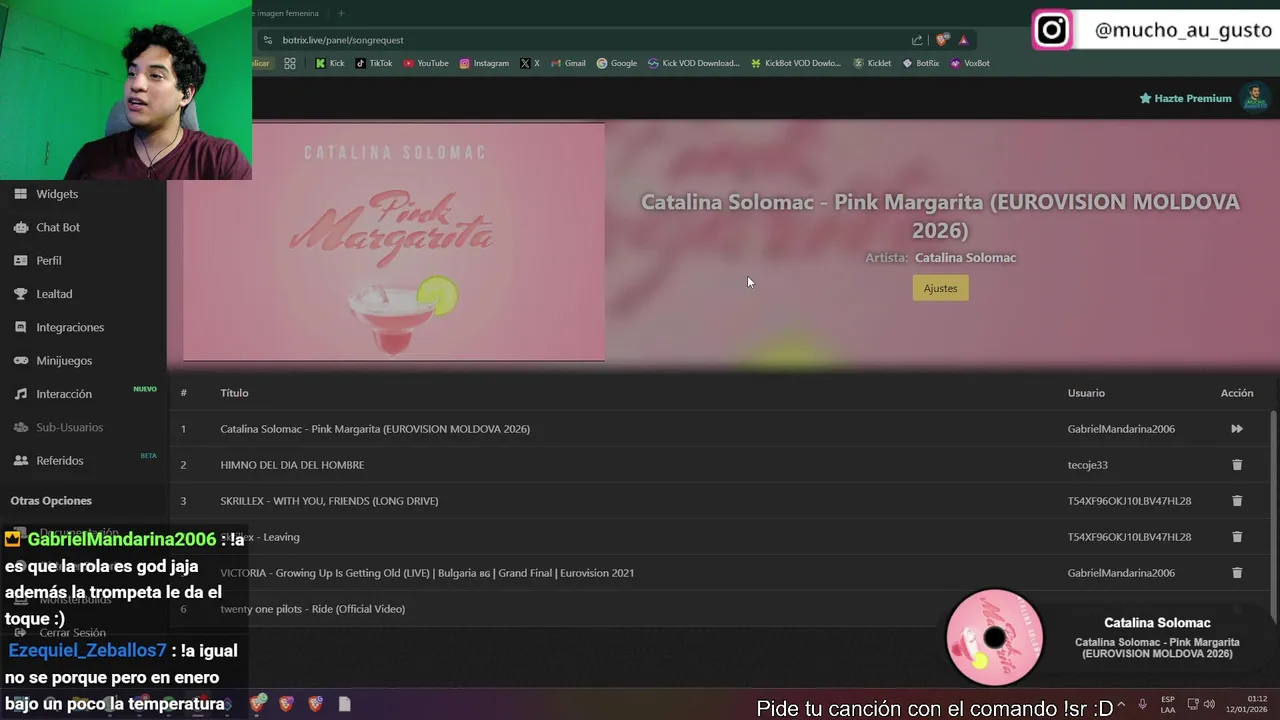Click Usuario column header
Viewport: 1280px width, 720px height.
point(1086,393)
